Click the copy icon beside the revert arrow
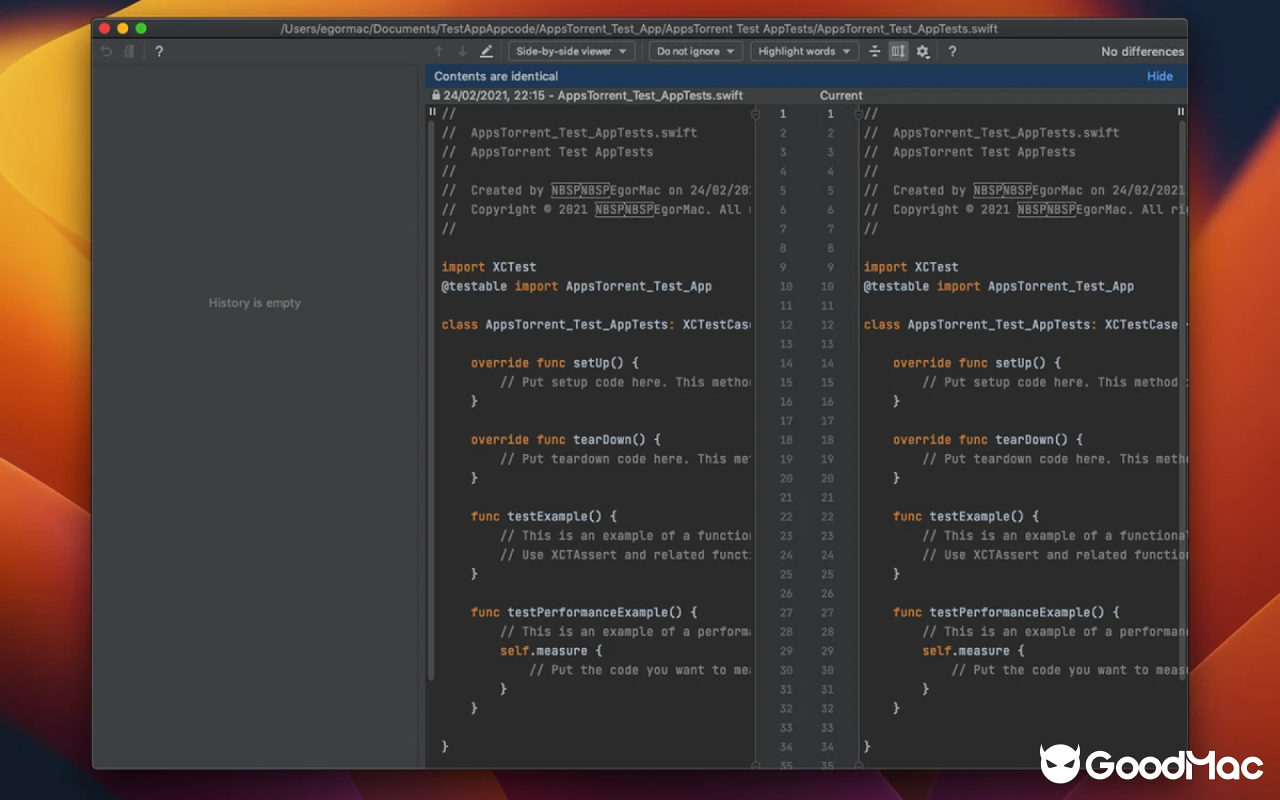This screenshot has height=800, width=1280. tap(130, 50)
